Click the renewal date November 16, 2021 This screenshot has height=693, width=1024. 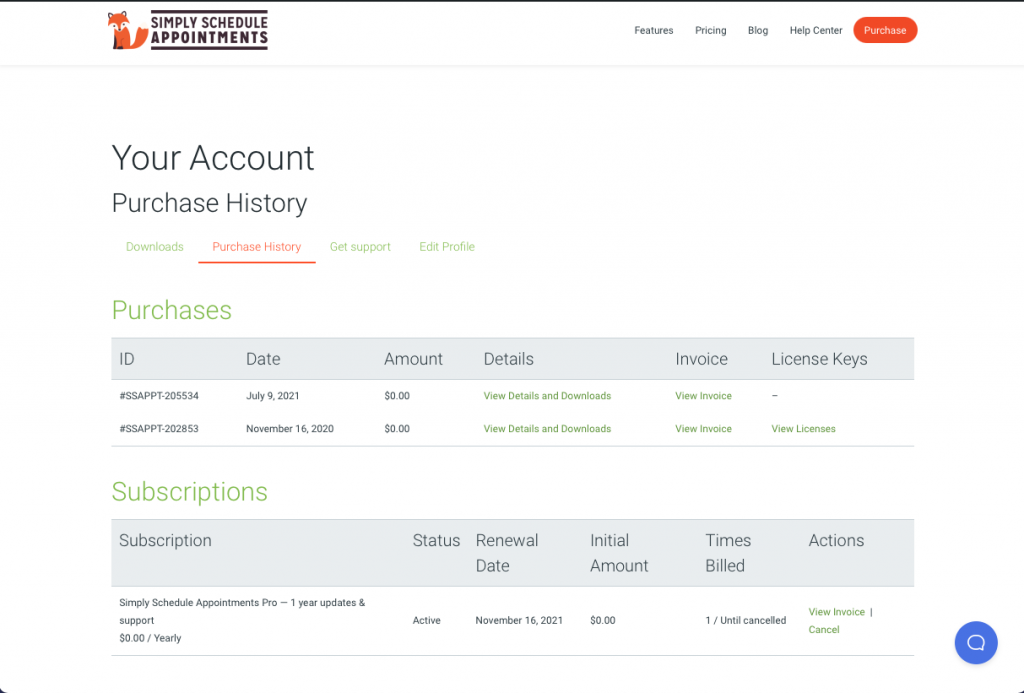519,620
